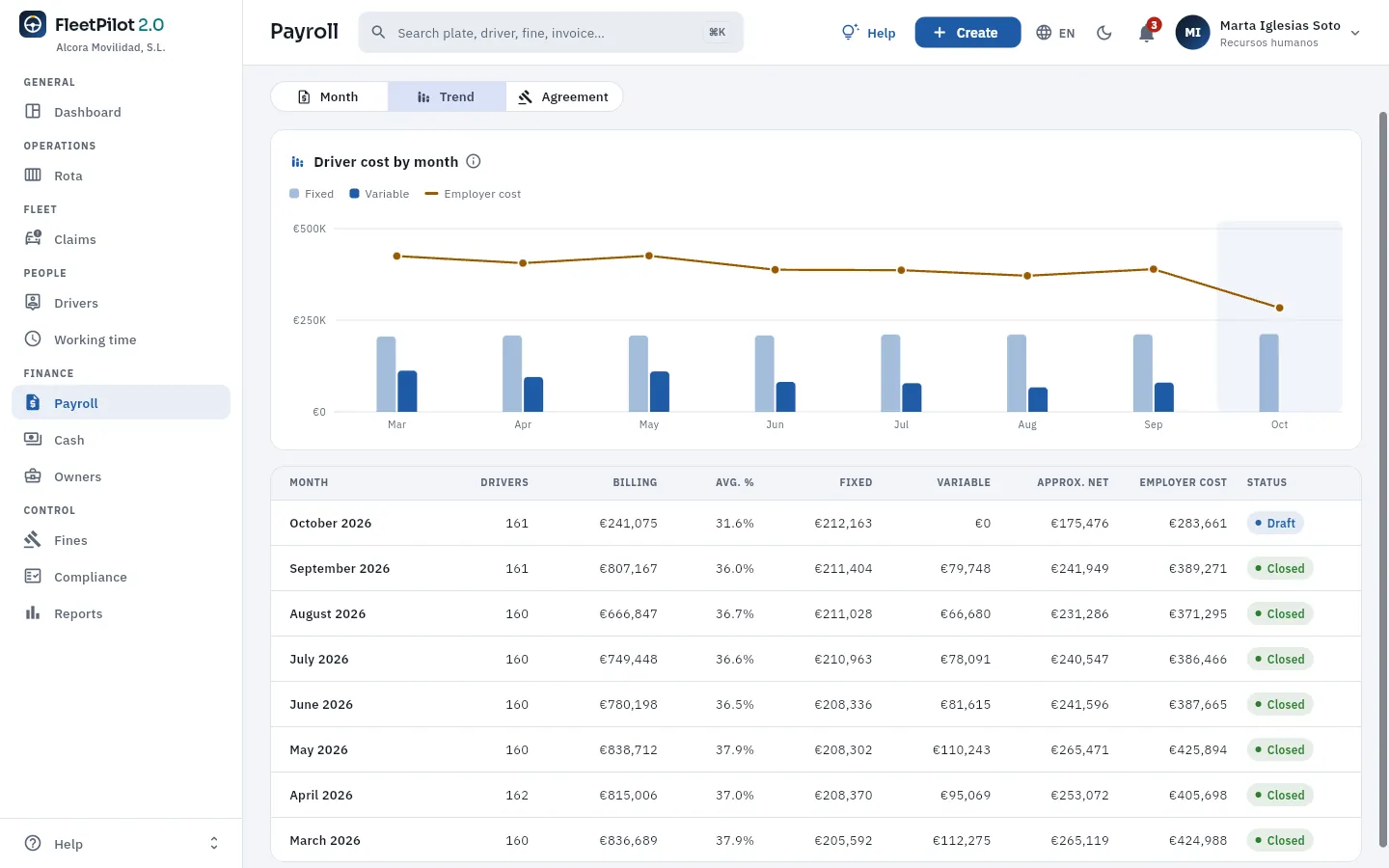Expand the user account chevron

pyautogui.click(x=1355, y=33)
